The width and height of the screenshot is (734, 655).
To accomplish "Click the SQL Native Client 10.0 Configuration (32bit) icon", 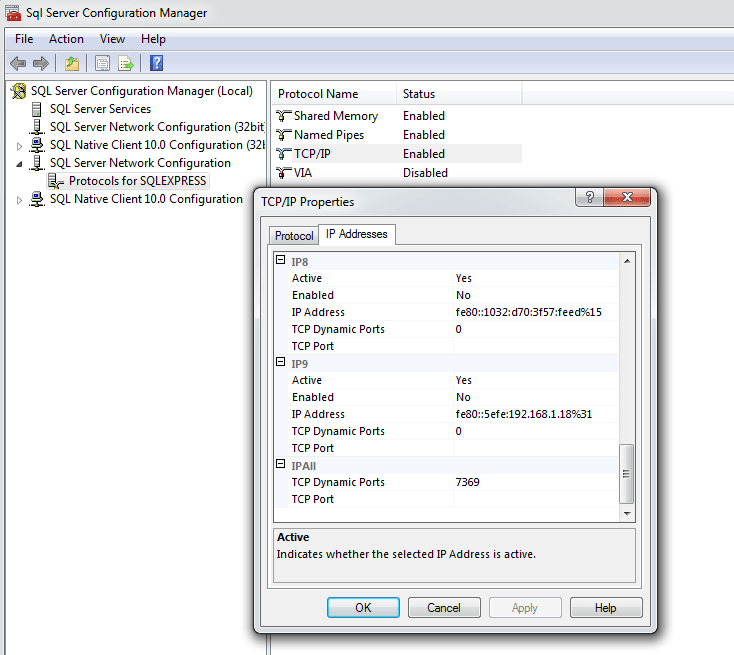I will click(x=37, y=145).
